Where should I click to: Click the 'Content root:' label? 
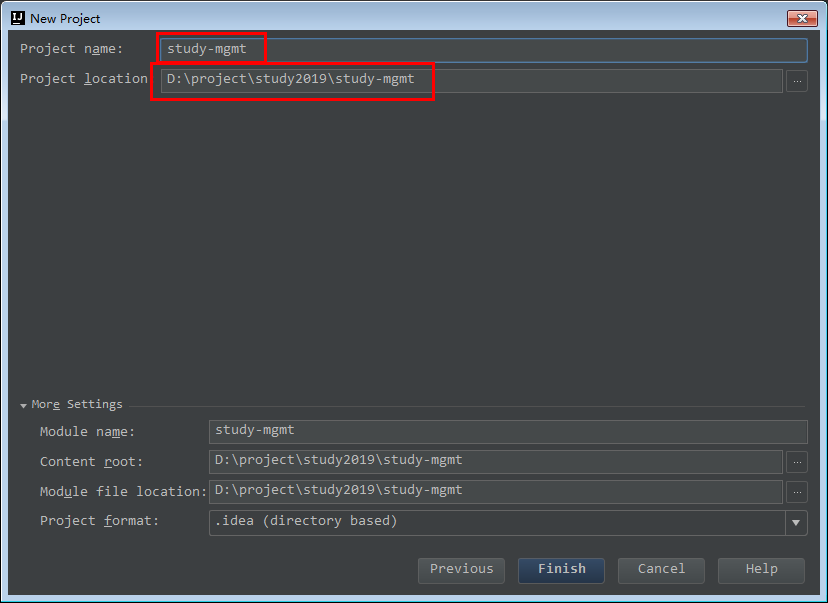tap(91, 462)
